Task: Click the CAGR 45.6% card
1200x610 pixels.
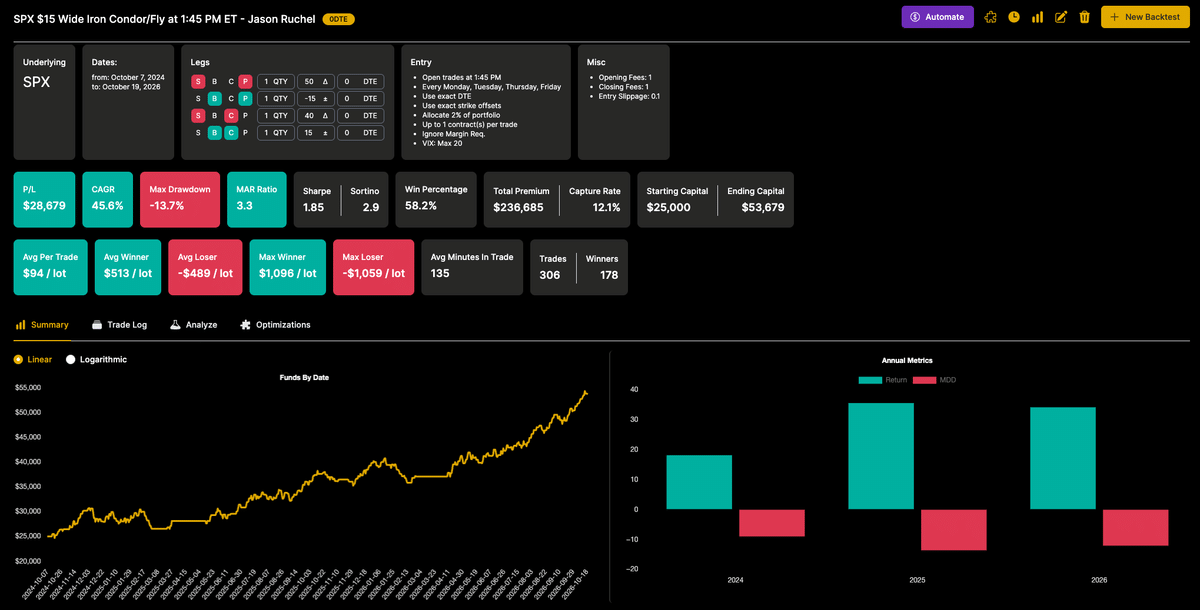Action: [107, 199]
